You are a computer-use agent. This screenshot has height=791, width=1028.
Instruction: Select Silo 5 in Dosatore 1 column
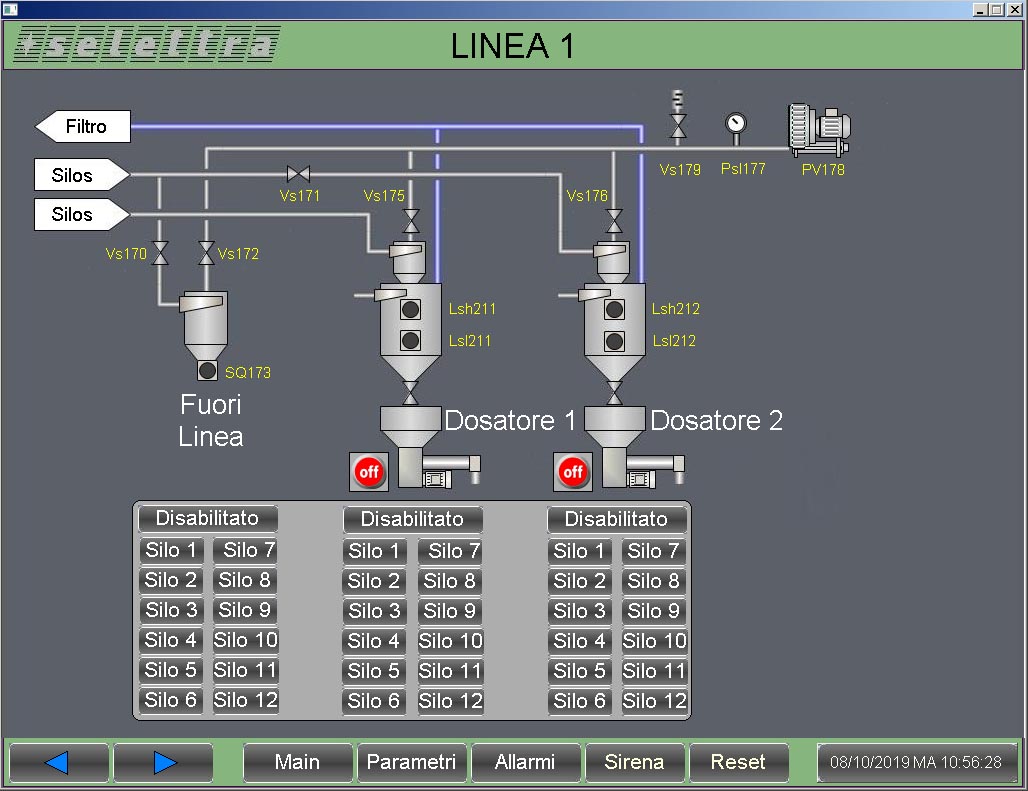pyautogui.click(x=374, y=671)
